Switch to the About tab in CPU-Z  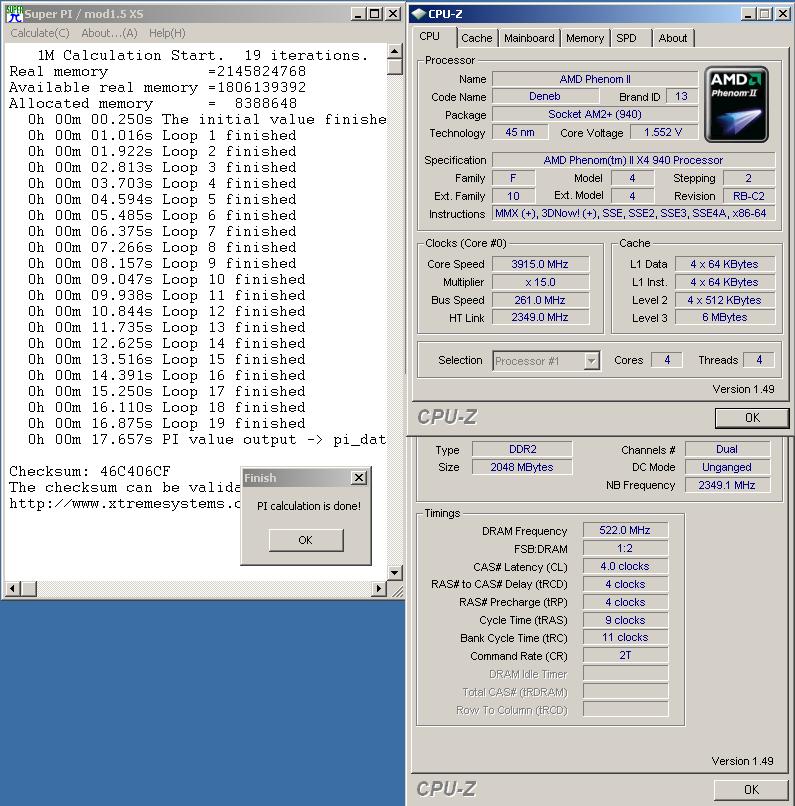[672, 38]
